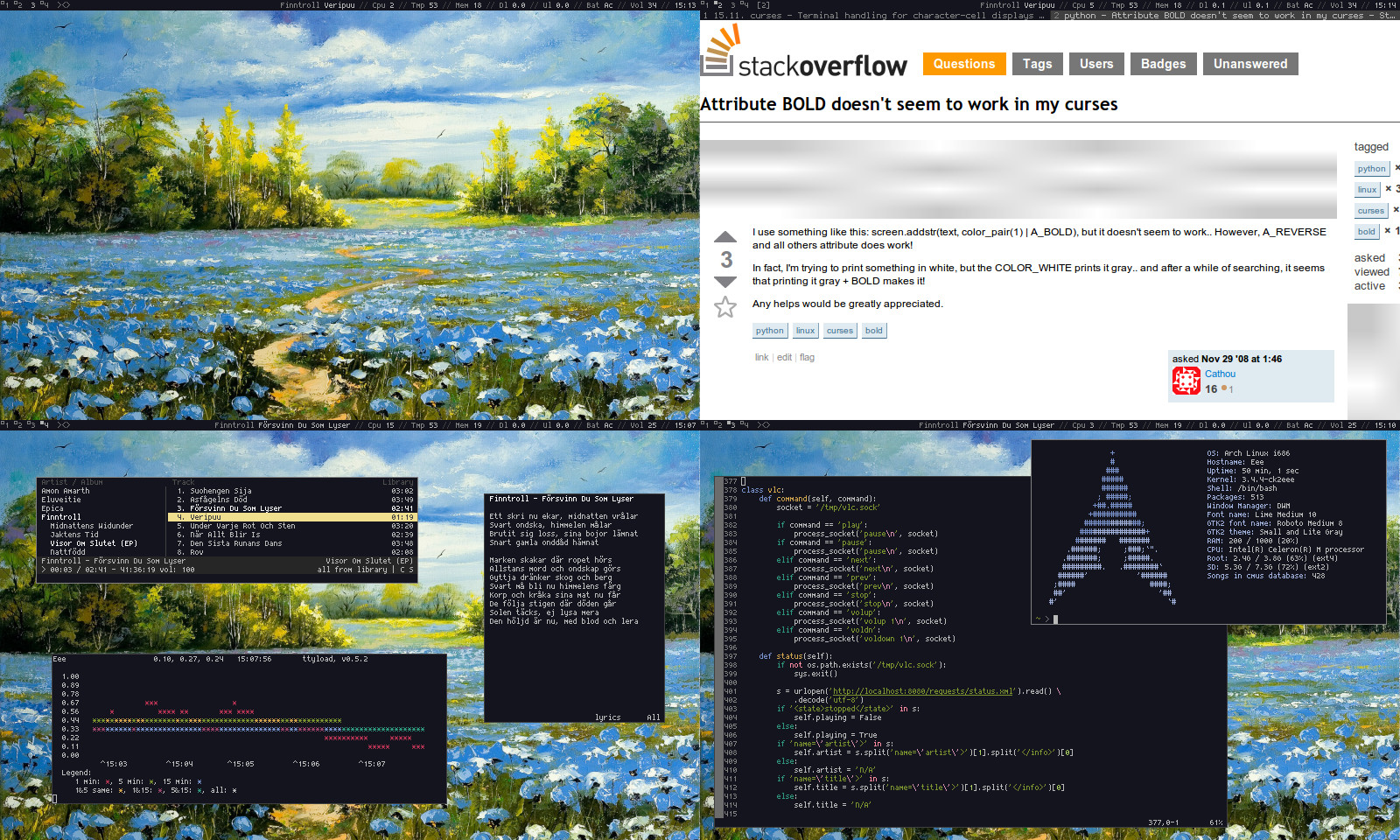Select album 'Midnattens Widunder' in cmus
Screen dimensions: 1400x840
coord(91,526)
